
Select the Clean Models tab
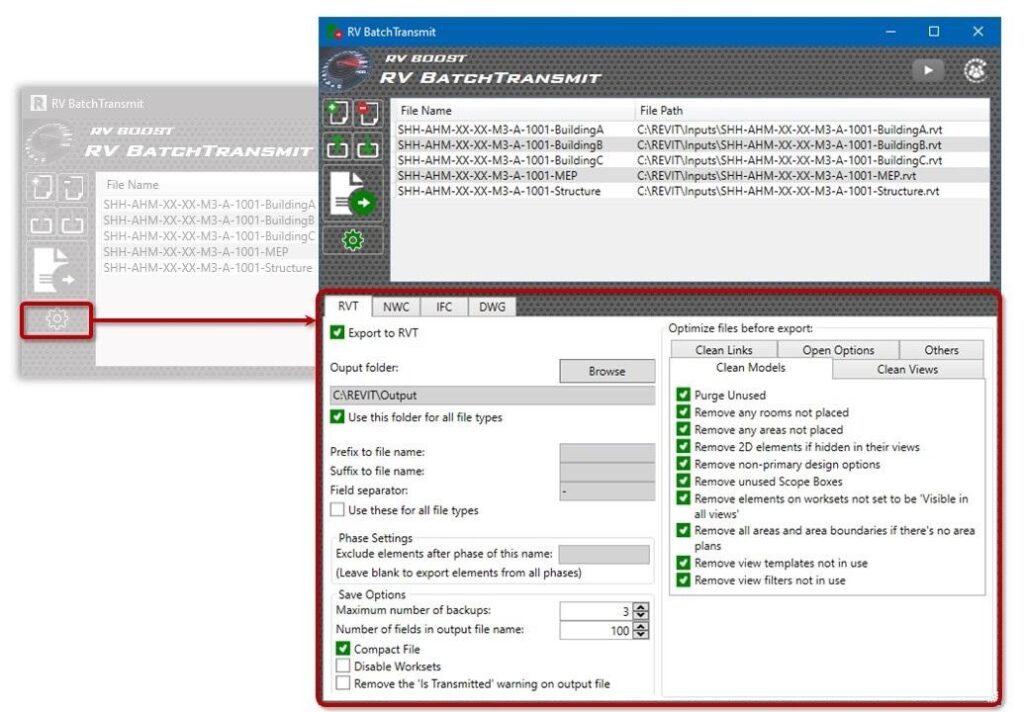tap(750, 368)
